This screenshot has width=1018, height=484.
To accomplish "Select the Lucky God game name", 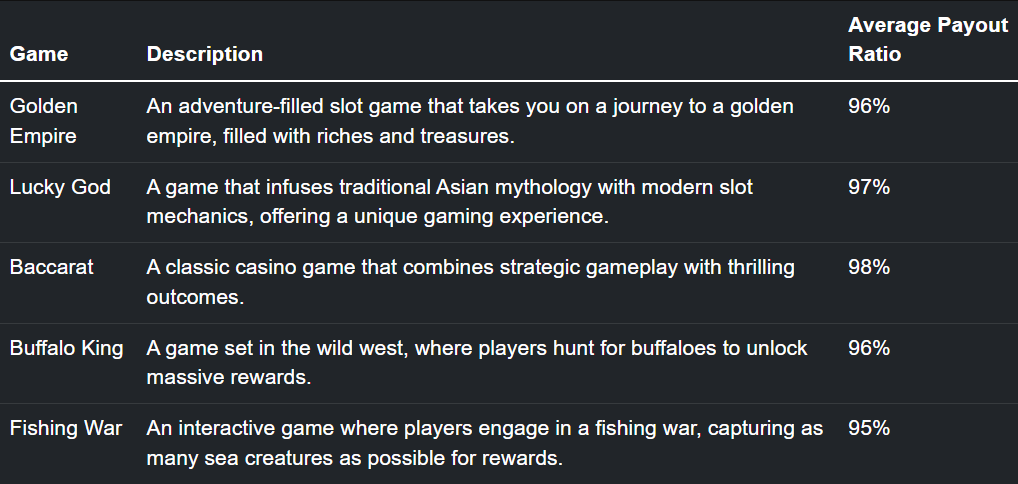I will 60,187.
